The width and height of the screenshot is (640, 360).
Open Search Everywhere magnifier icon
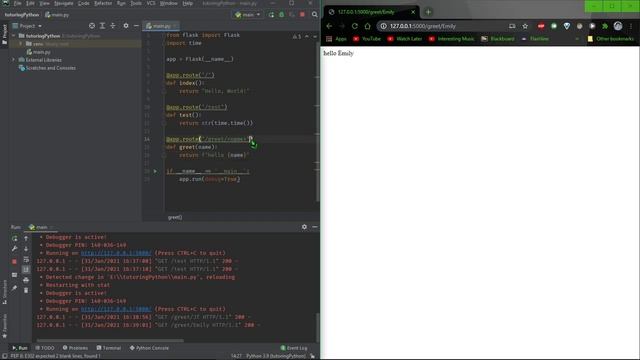315,15
